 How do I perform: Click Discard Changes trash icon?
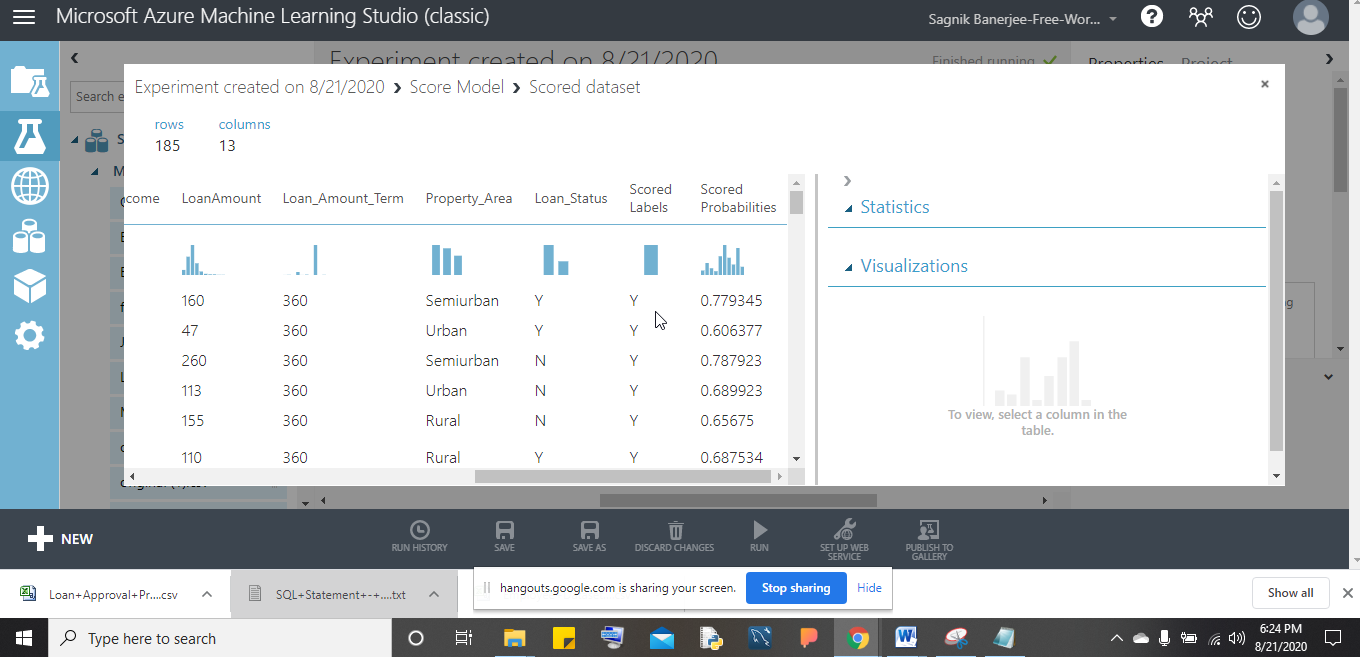tap(675, 536)
